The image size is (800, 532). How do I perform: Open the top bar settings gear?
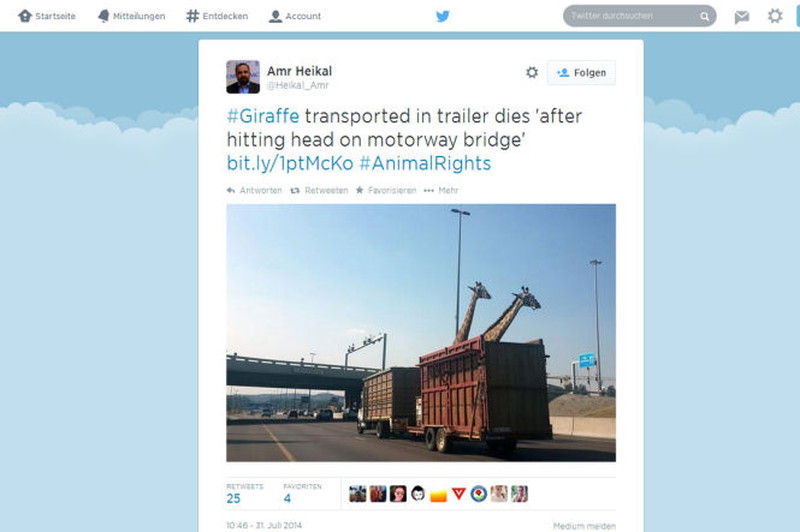coord(775,16)
